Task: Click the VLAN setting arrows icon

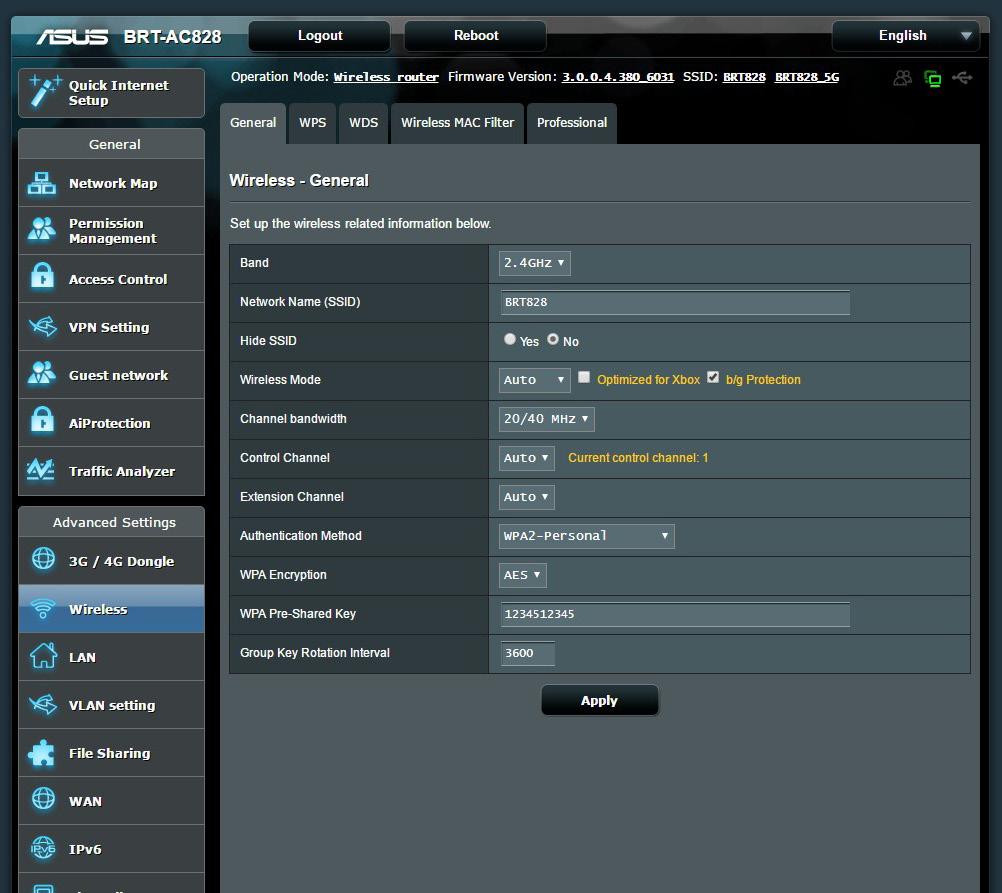Action: pyautogui.click(x=42, y=704)
